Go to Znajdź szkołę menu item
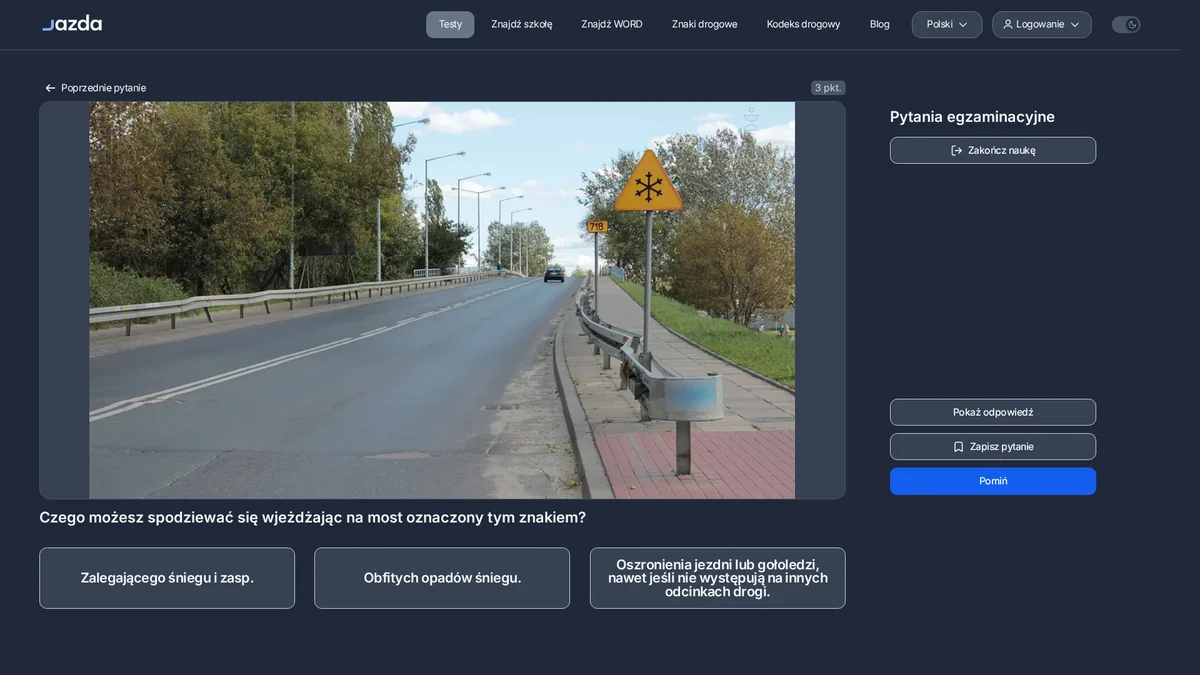Viewport: 1200px width, 675px height. 522,24
